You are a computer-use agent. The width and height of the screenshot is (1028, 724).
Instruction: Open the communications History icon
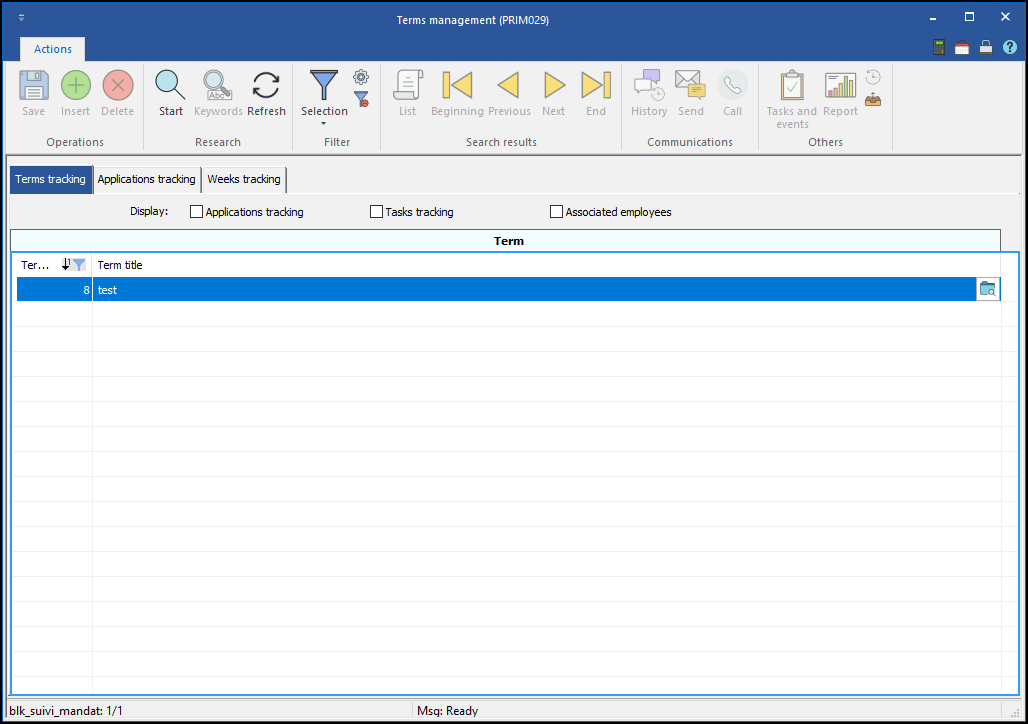coord(649,85)
